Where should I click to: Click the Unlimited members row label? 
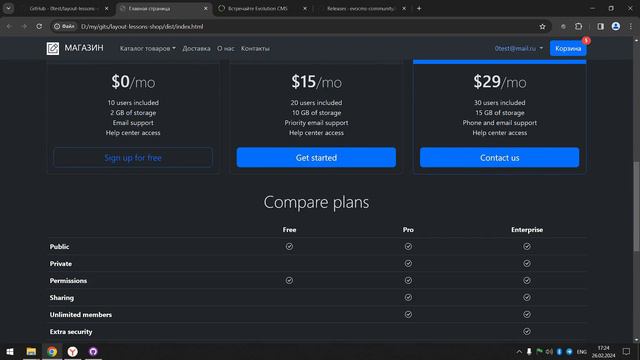point(81,314)
